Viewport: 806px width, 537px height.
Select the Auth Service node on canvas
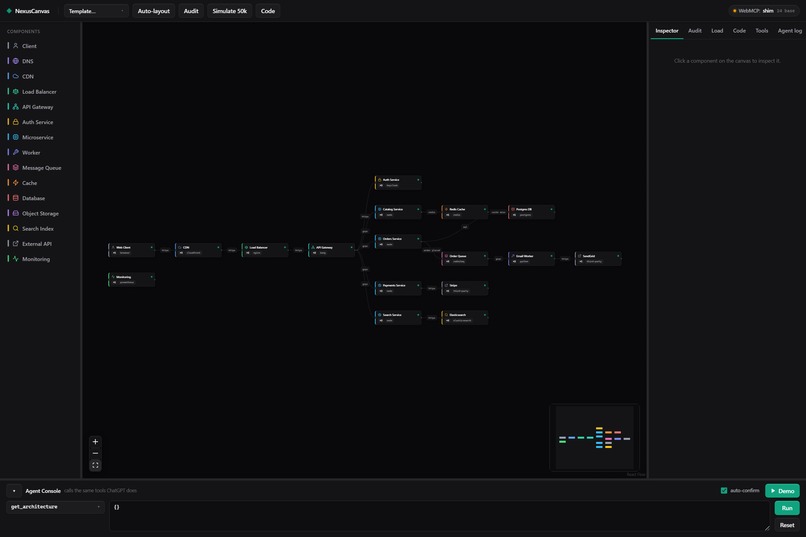(398, 182)
